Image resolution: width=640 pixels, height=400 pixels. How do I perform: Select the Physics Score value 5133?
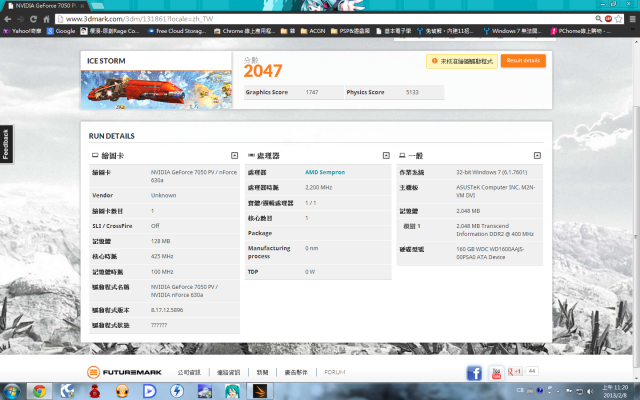pos(412,92)
